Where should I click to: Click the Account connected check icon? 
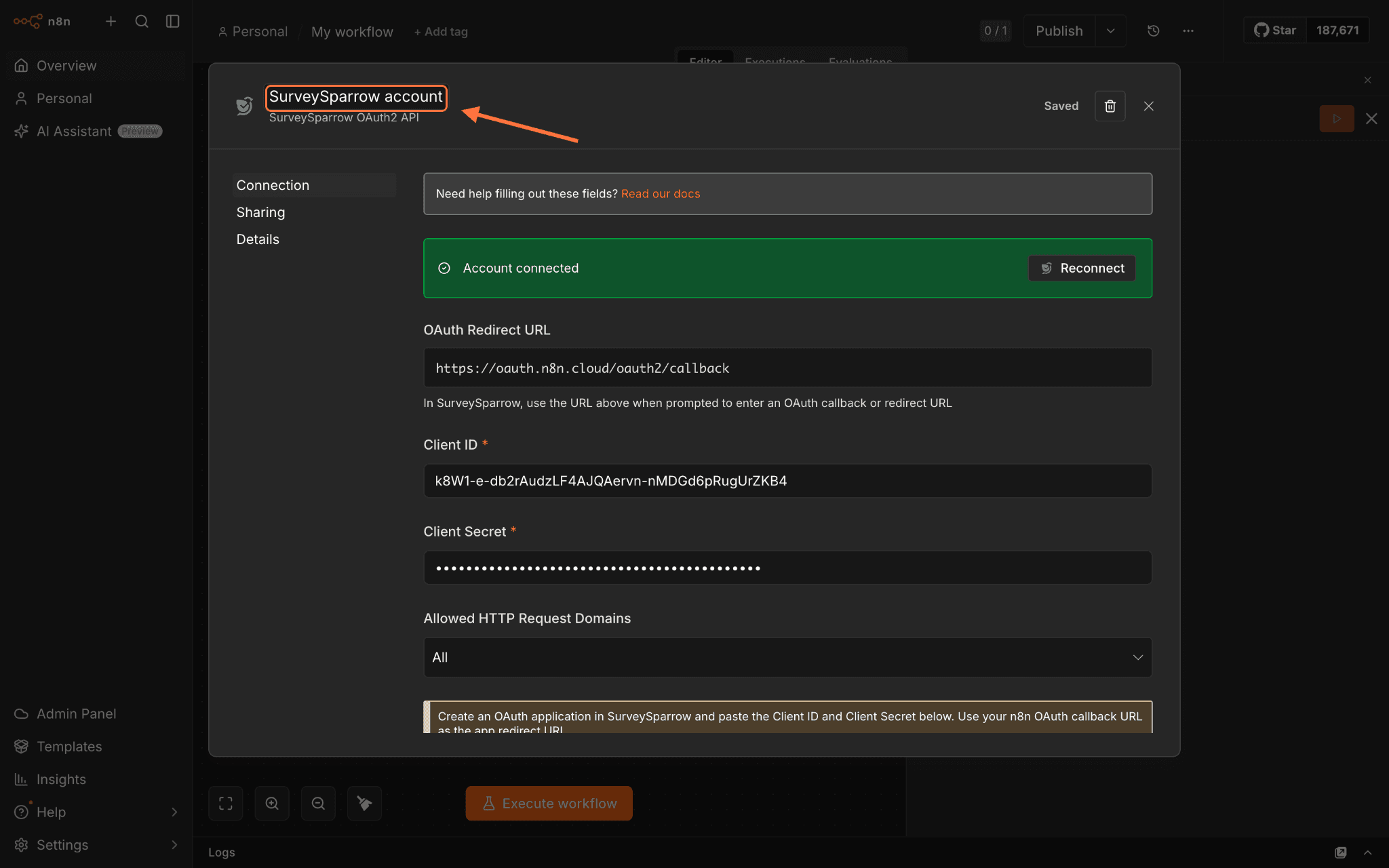click(444, 268)
